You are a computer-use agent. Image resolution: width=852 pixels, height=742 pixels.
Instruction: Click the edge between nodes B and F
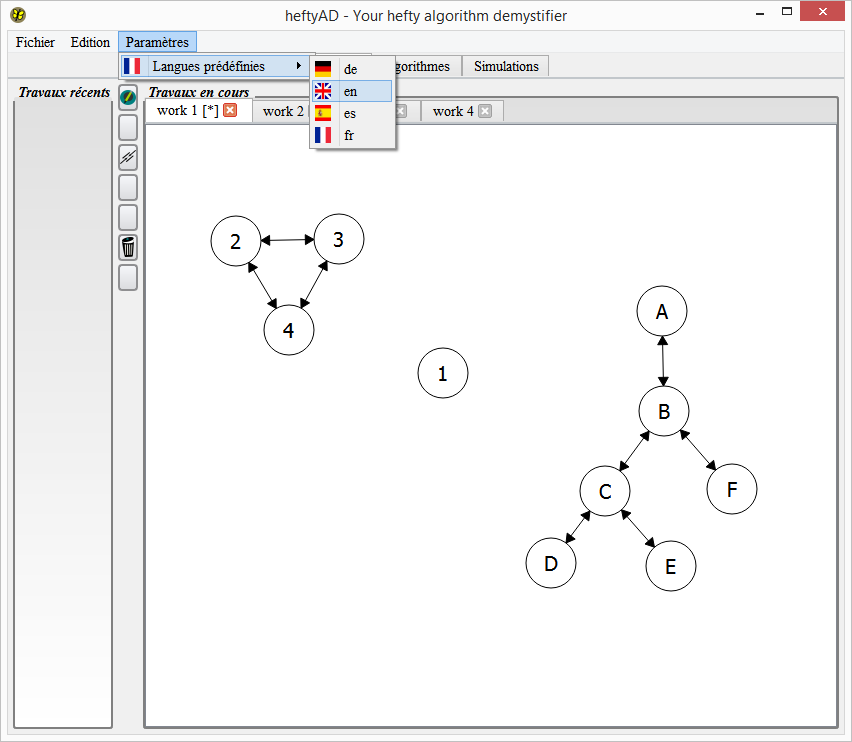[698, 450]
